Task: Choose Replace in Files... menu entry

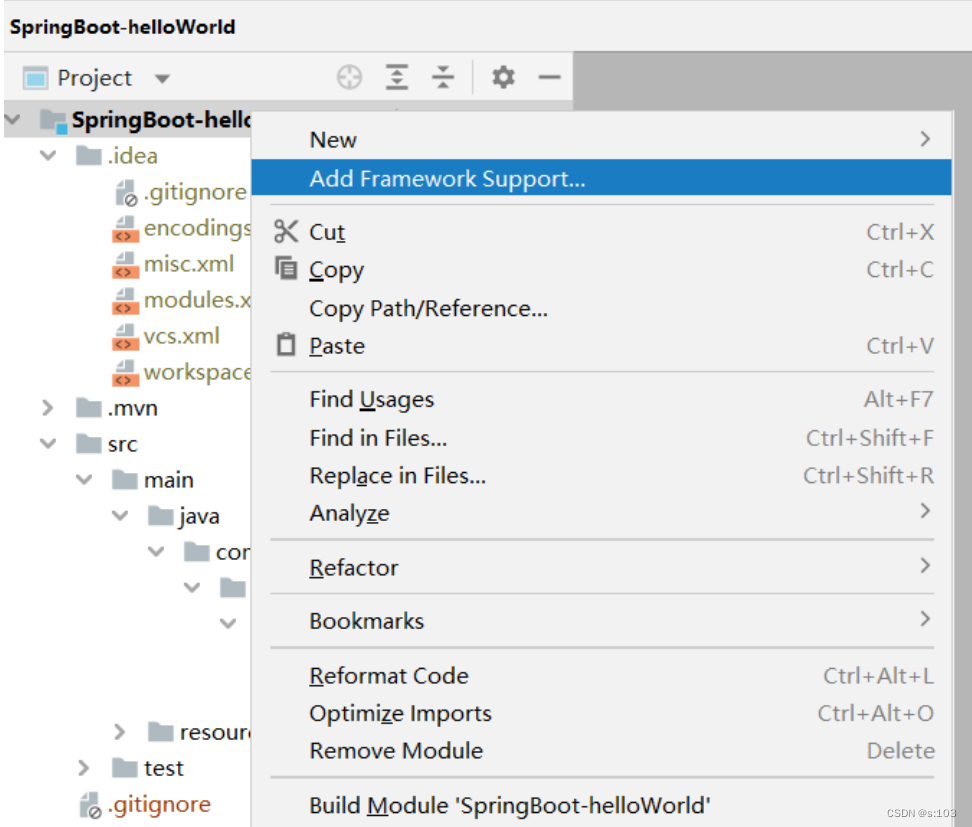Action: (x=601, y=475)
